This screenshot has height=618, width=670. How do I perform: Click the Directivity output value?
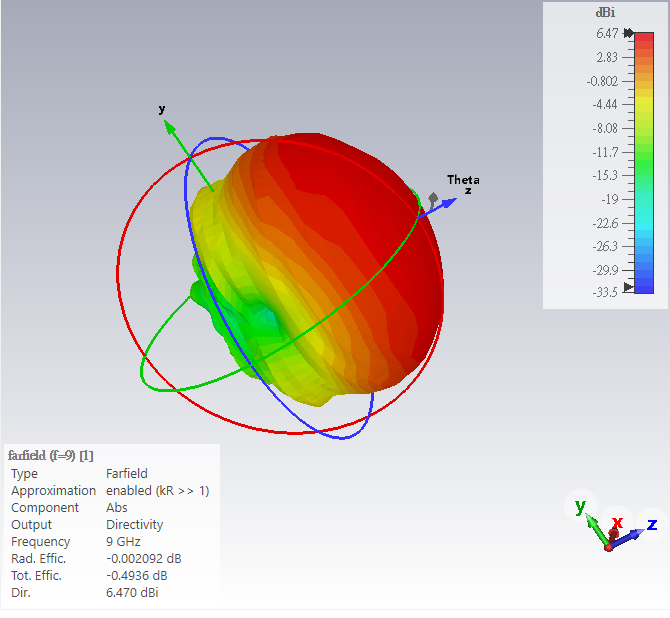(134, 524)
